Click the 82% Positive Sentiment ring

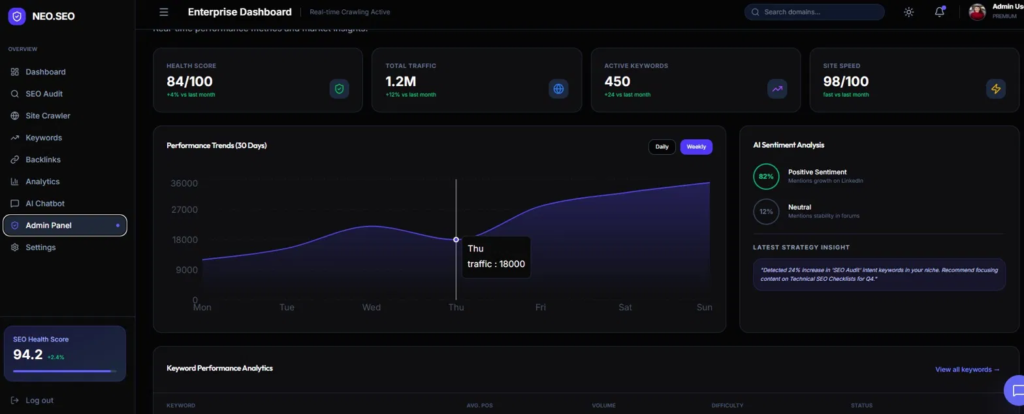[x=766, y=176]
